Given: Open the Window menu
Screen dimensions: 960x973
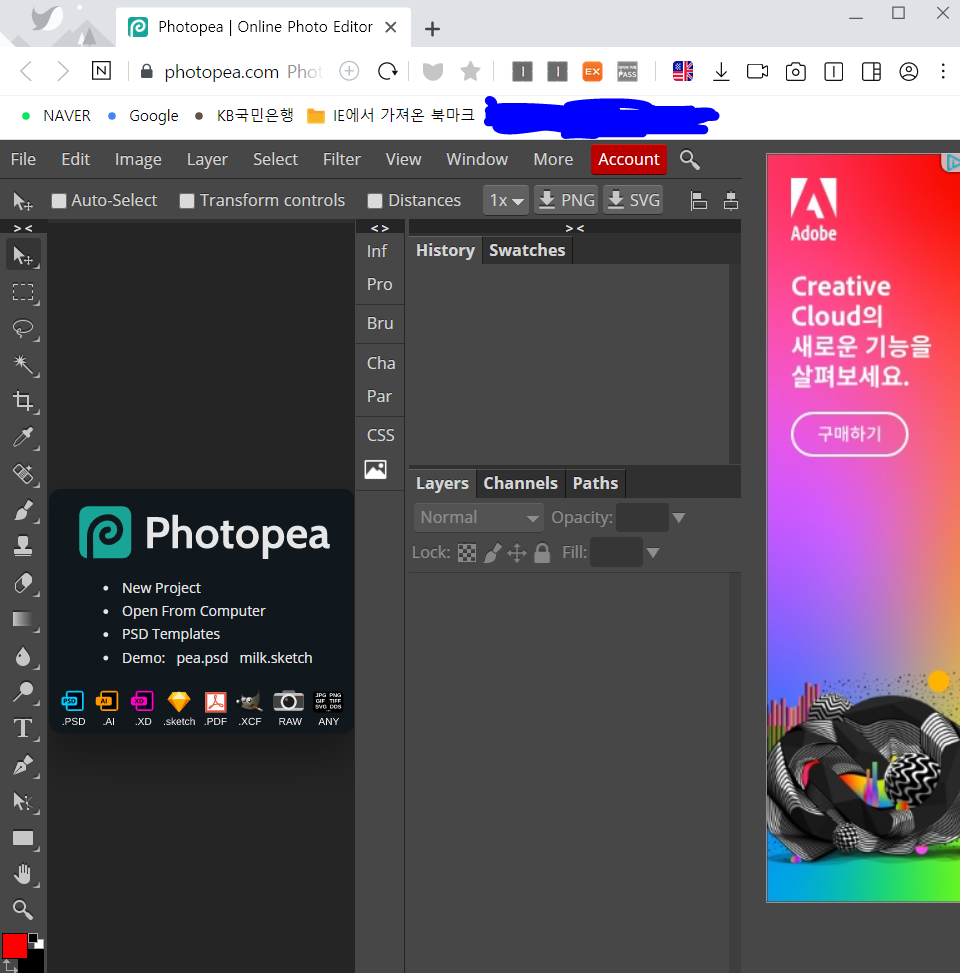Looking at the screenshot, I should click(477, 159).
